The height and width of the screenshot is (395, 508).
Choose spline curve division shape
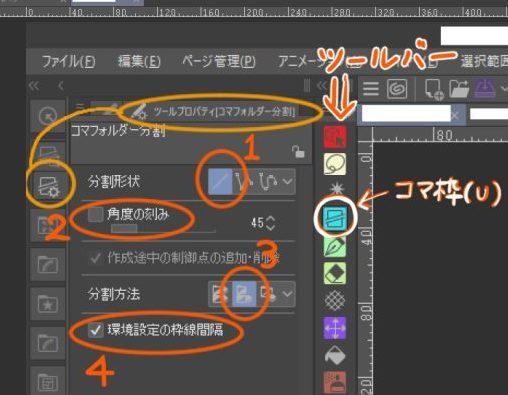[268, 182]
